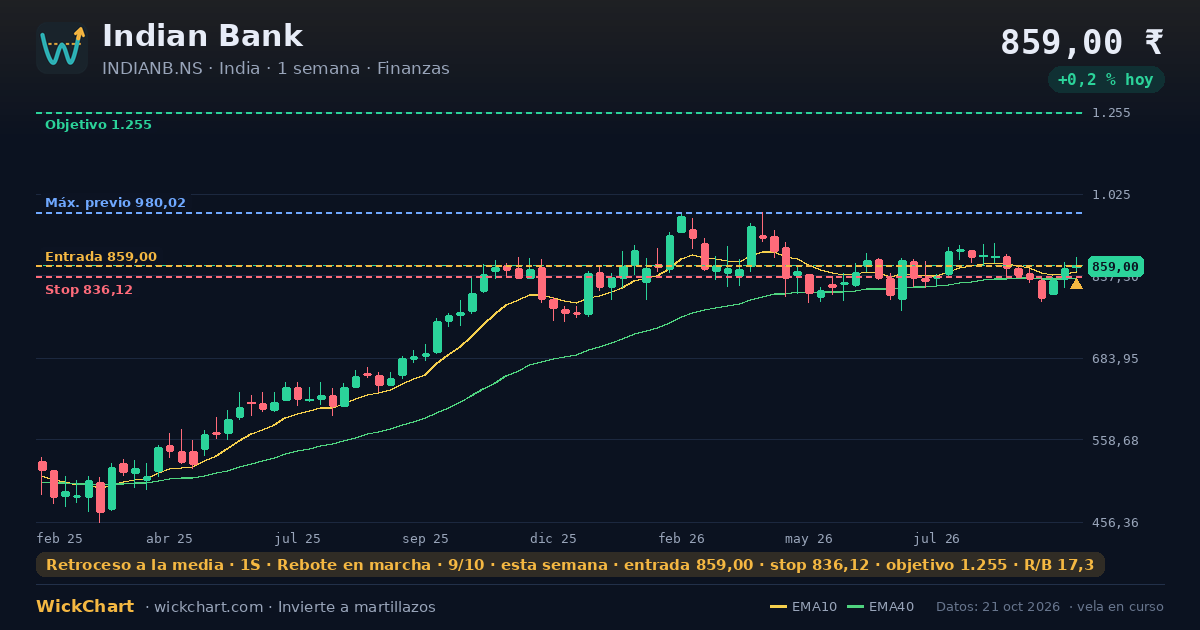Viewport: 1200px width, 630px height.
Task: Click the Invierte a martillazos slogan
Action: 357,607
